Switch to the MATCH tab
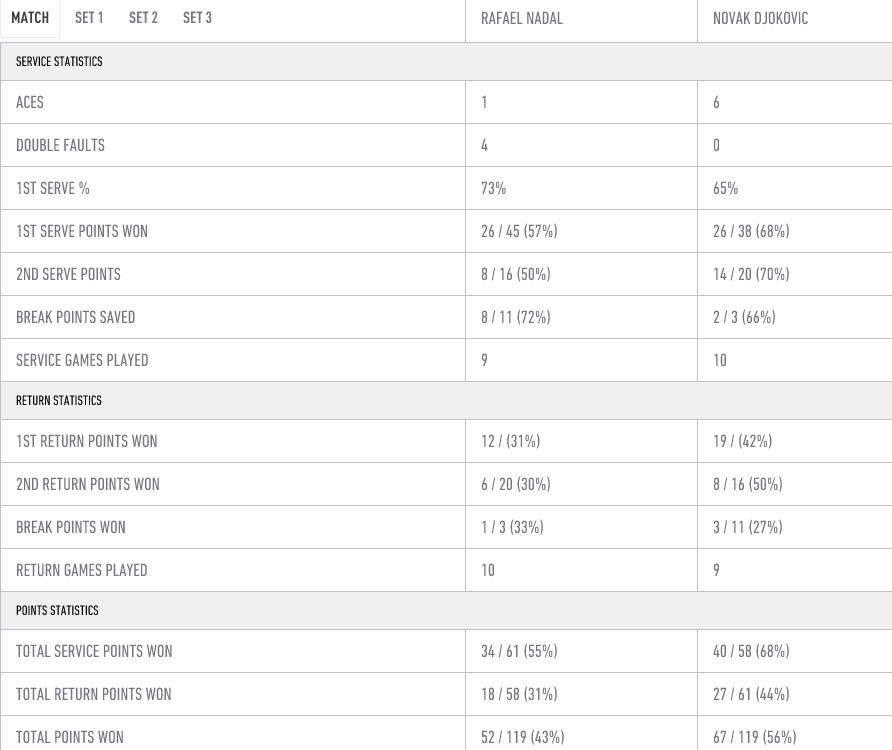Image resolution: width=892 pixels, height=750 pixels. 30,18
